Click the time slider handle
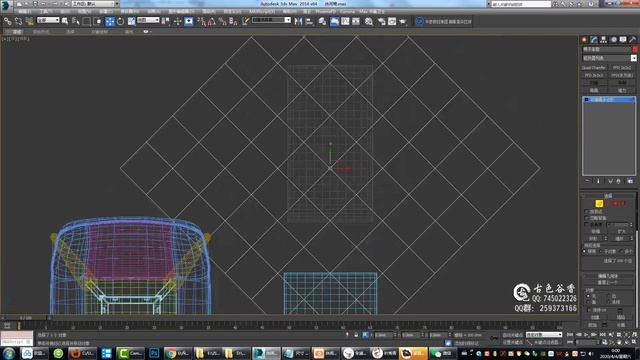The width and height of the screenshot is (640, 360). [26, 317]
